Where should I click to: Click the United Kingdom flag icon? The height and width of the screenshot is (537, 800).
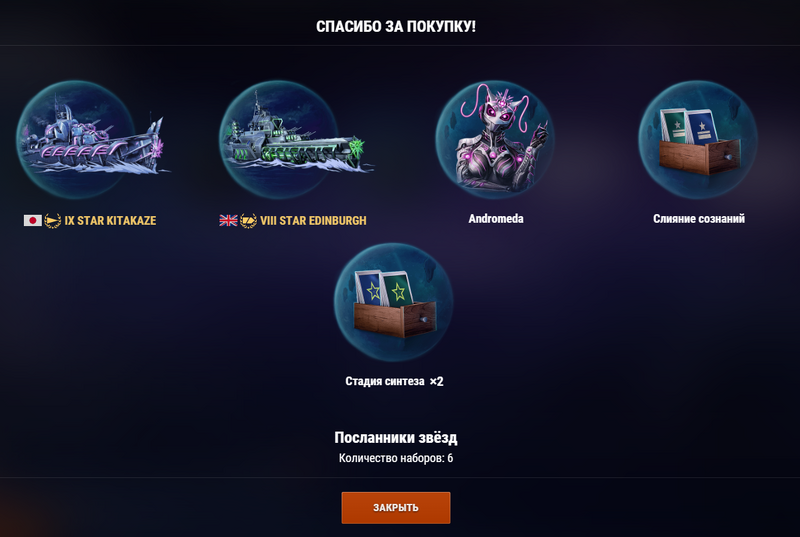coord(228,220)
